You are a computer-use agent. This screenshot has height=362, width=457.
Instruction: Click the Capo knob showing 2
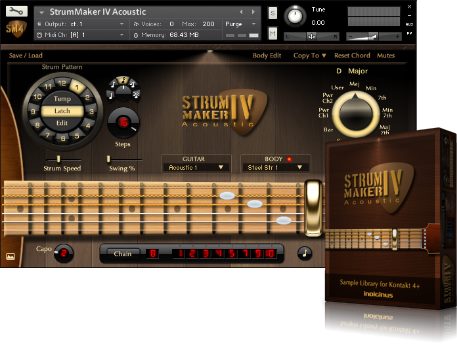point(64,253)
